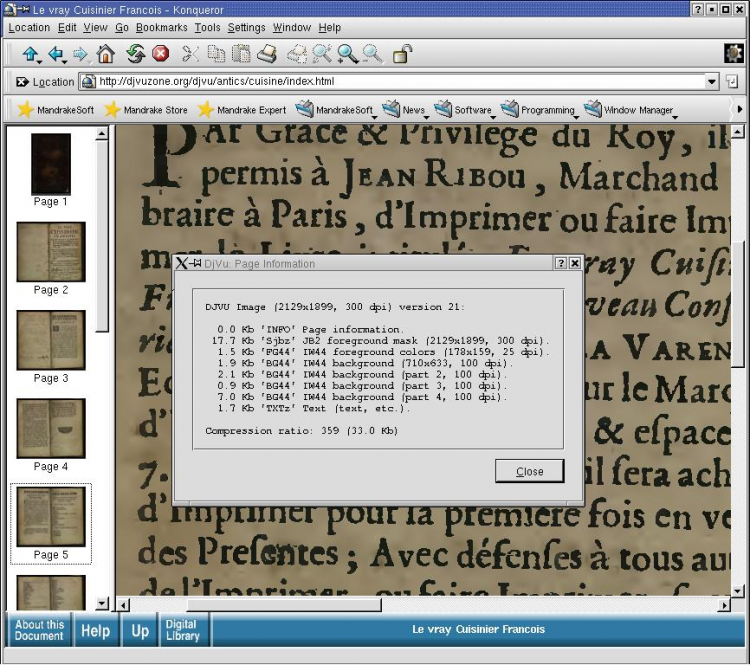The height and width of the screenshot is (665, 750).
Task: Open the Settings menu
Action: pyautogui.click(x=246, y=28)
